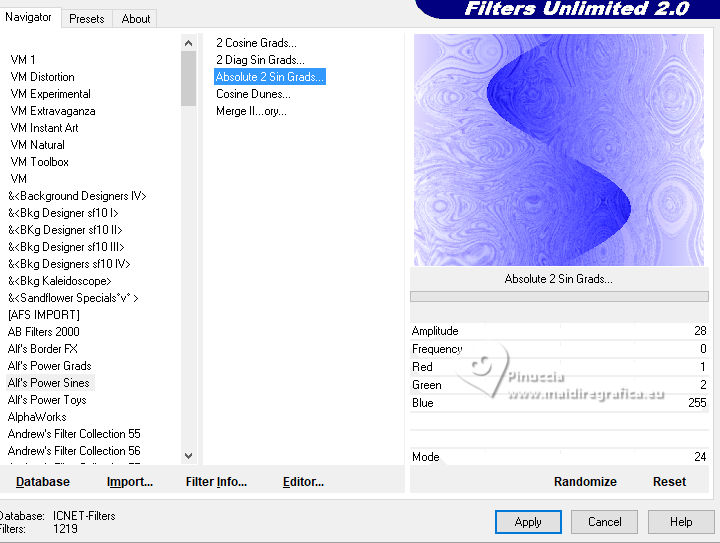
Task: Open Help for Filters Unlimited
Action: tap(681, 522)
